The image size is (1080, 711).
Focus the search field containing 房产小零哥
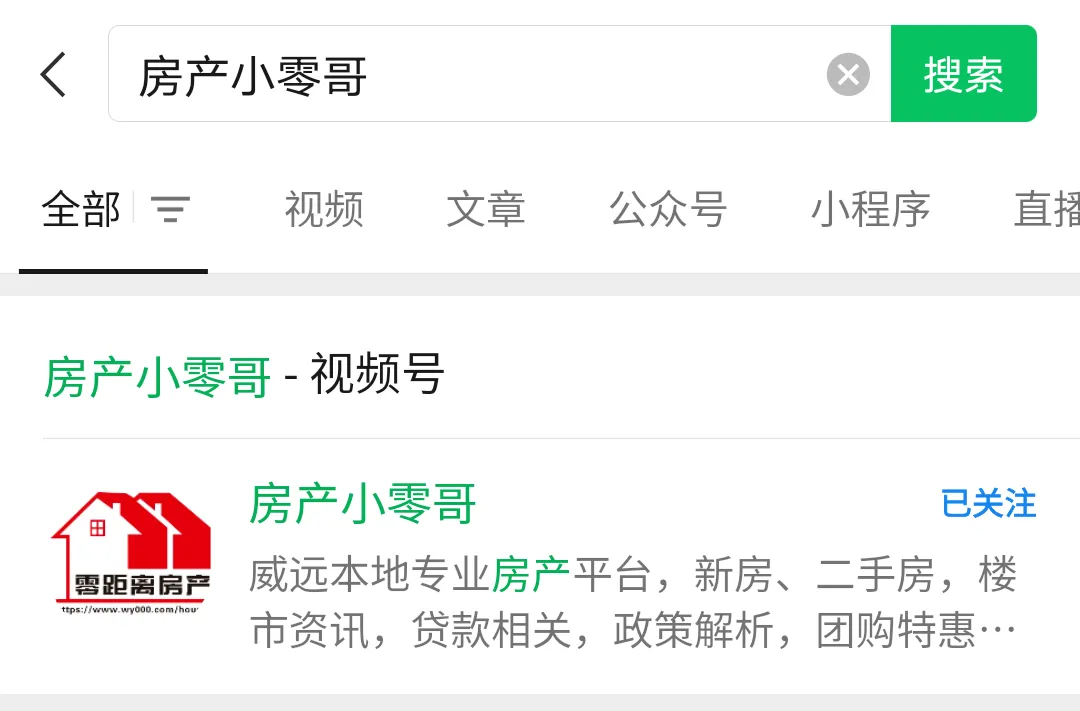click(500, 74)
